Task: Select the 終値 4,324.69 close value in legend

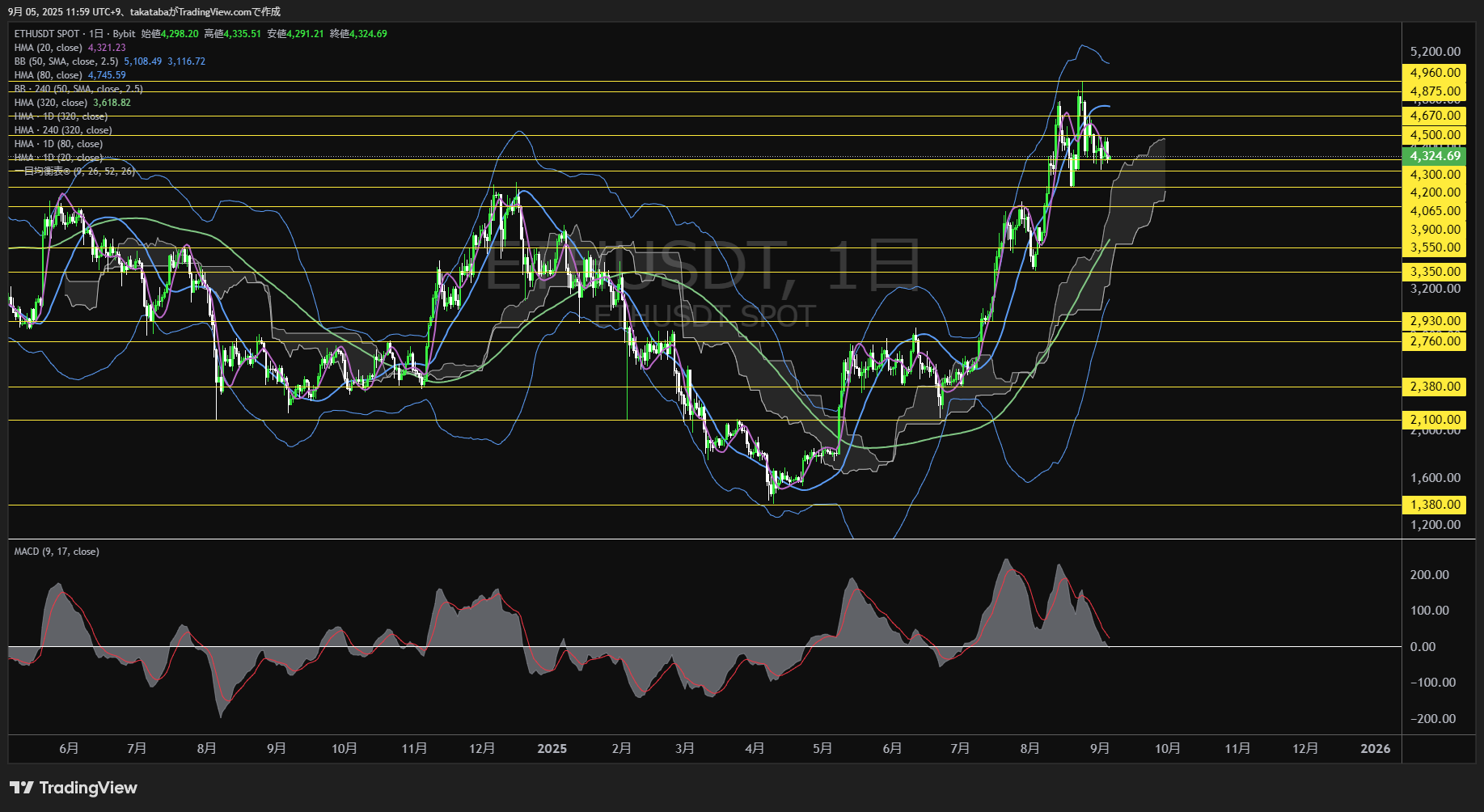Action: click(x=359, y=34)
